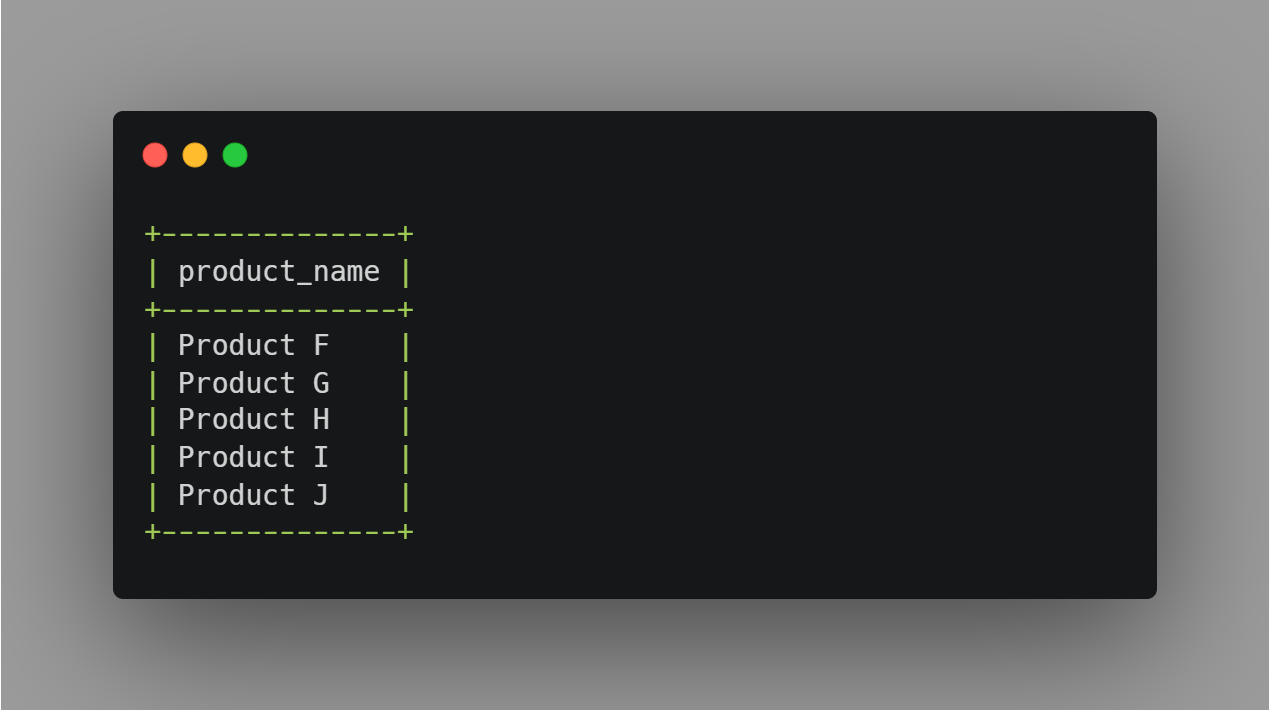Screen dimensions: 1270x710
Task: Click the bottom-left plus corner of table
Action: pos(152,532)
